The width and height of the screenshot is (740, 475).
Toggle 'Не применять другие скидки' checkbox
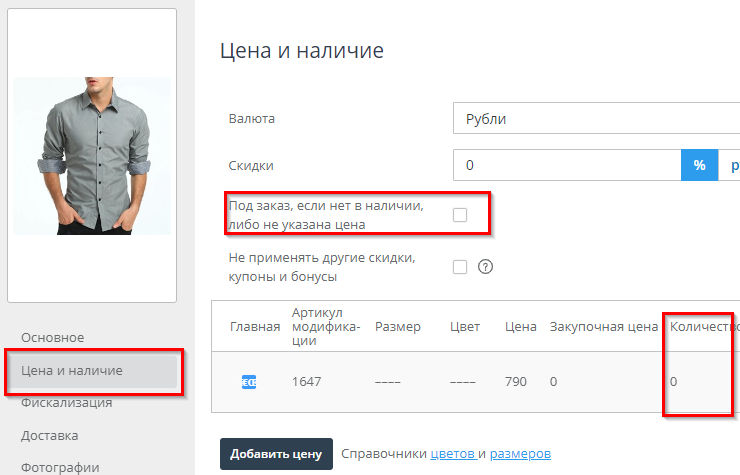tap(460, 267)
